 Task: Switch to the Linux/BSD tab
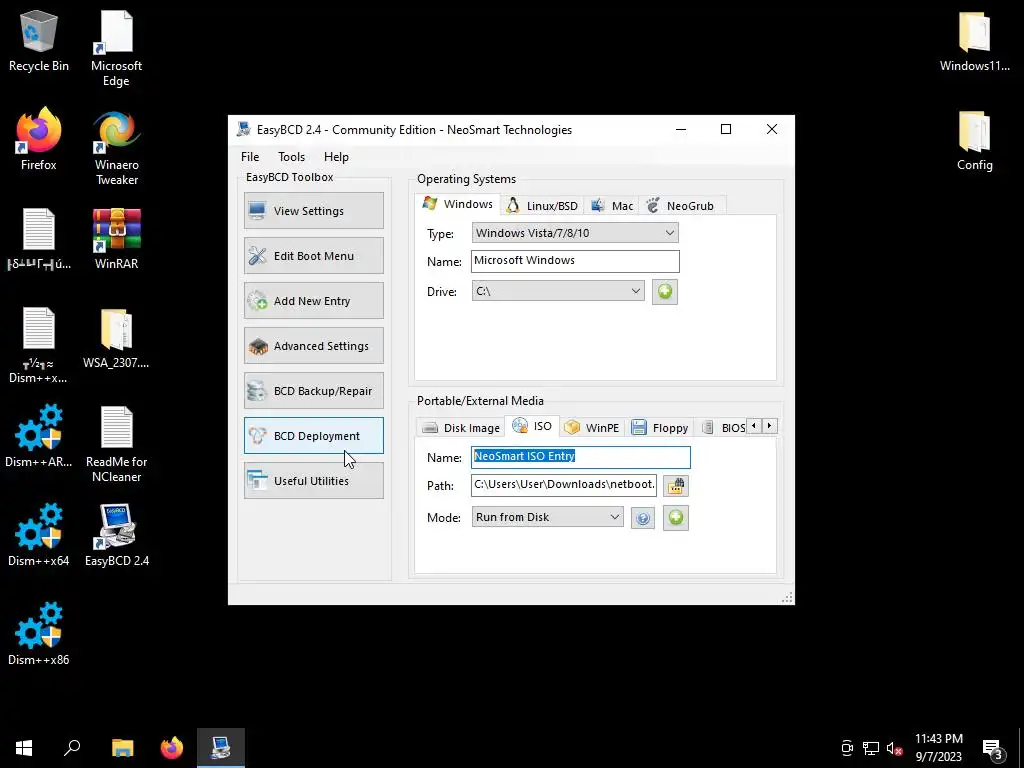[x=542, y=206]
